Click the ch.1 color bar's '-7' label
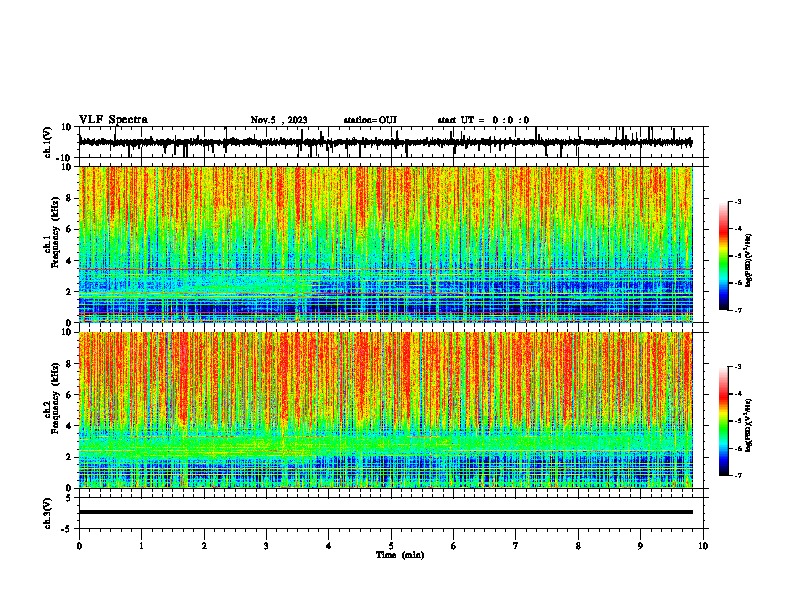 [738, 310]
